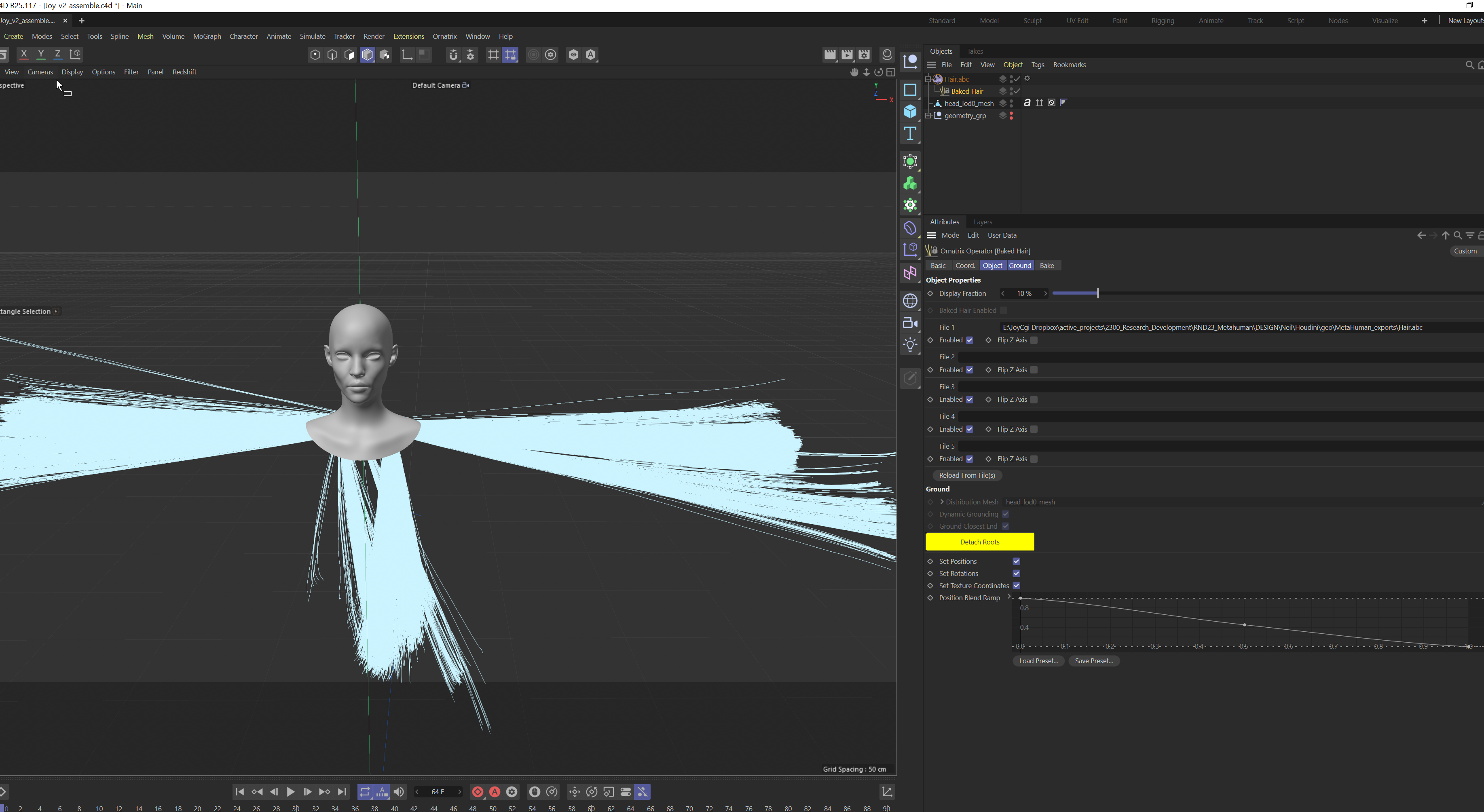Open the Light object icon
1484x812 pixels.
pyautogui.click(x=910, y=345)
